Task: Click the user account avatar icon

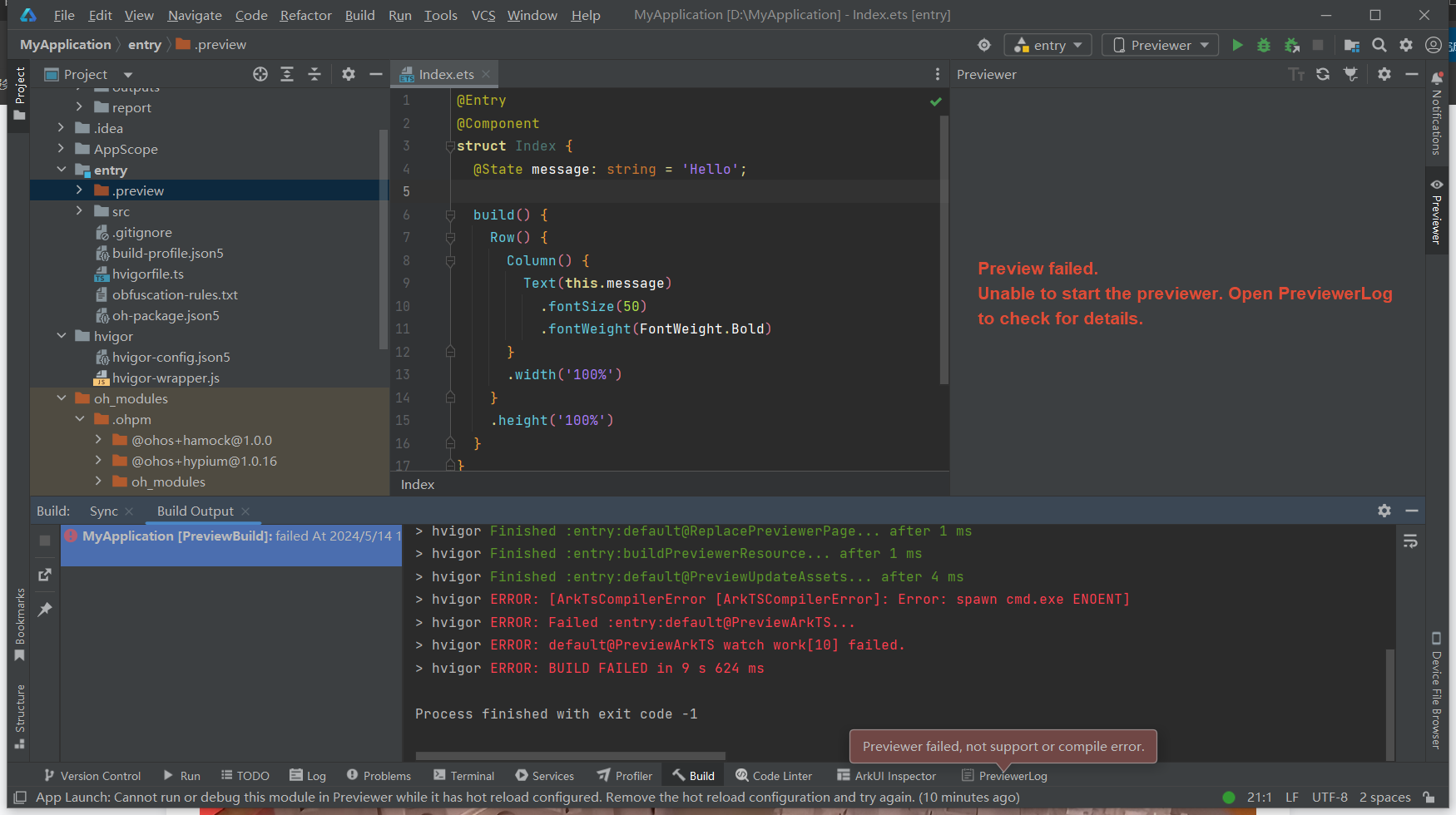Action: tap(1434, 45)
